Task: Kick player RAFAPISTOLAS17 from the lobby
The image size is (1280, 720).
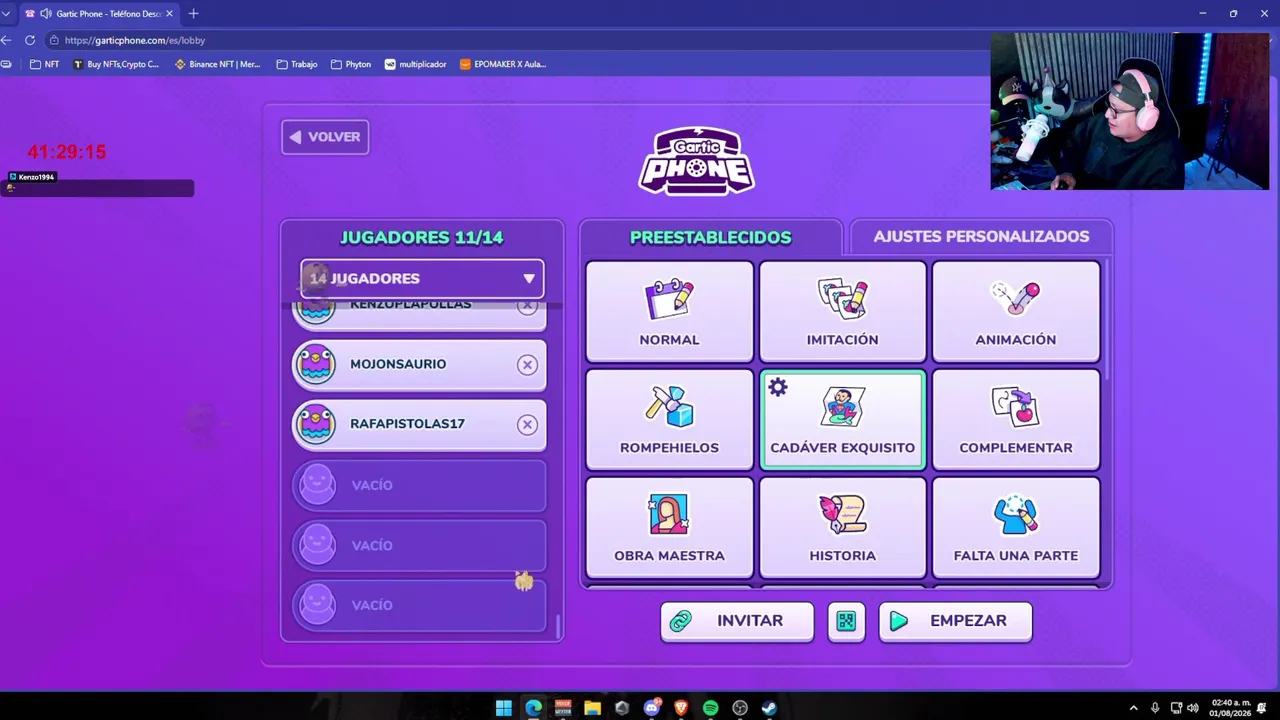Action: (x=527, y=424)
